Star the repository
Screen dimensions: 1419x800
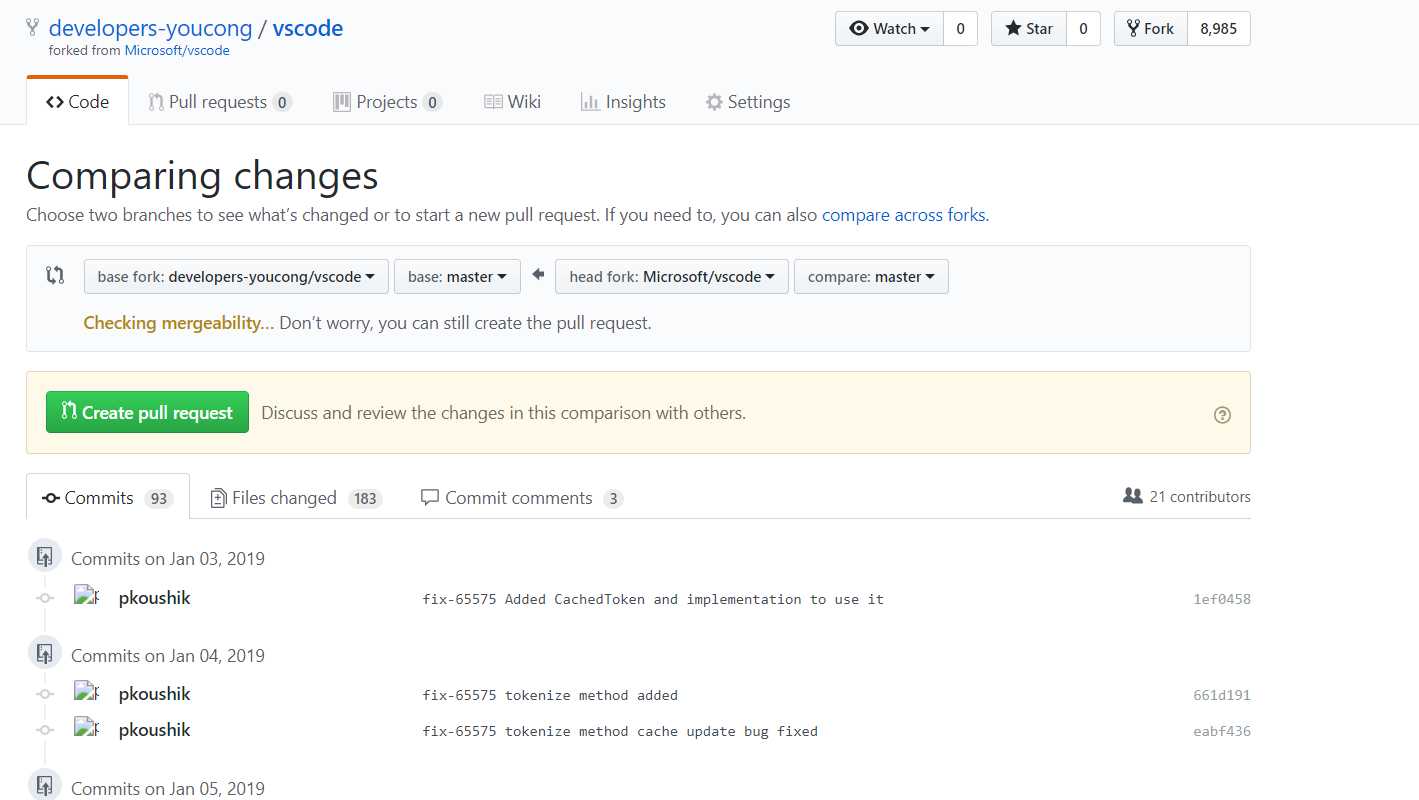1029,29
